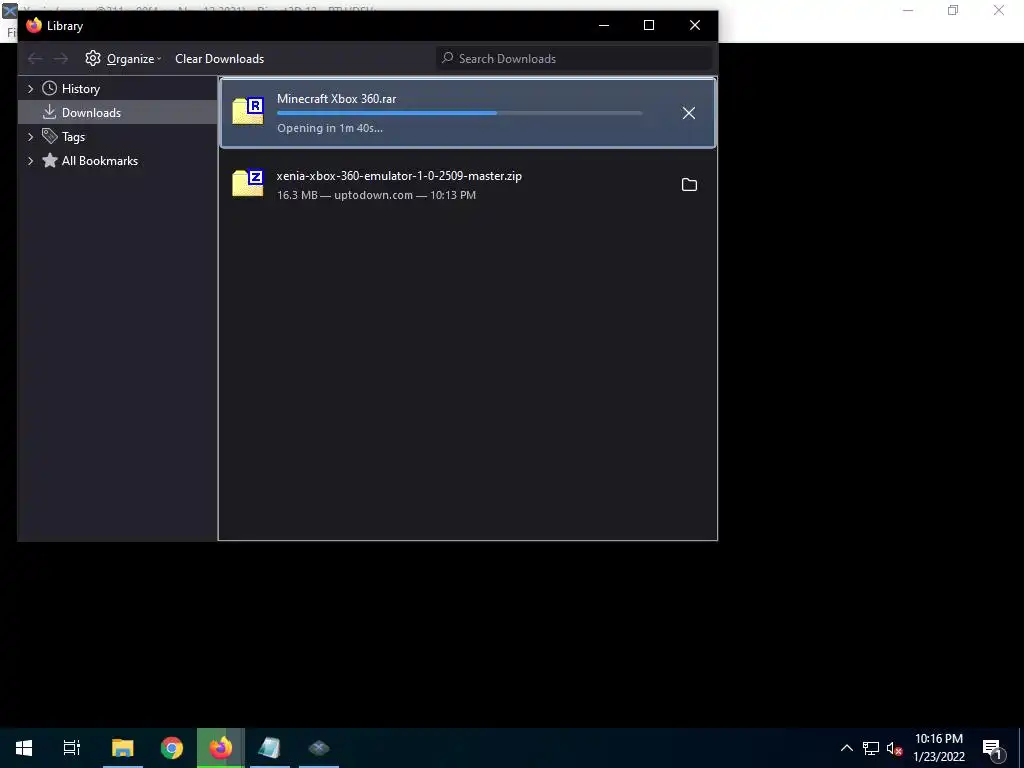
Task: Close the Library window
Action: click(695, 25)
